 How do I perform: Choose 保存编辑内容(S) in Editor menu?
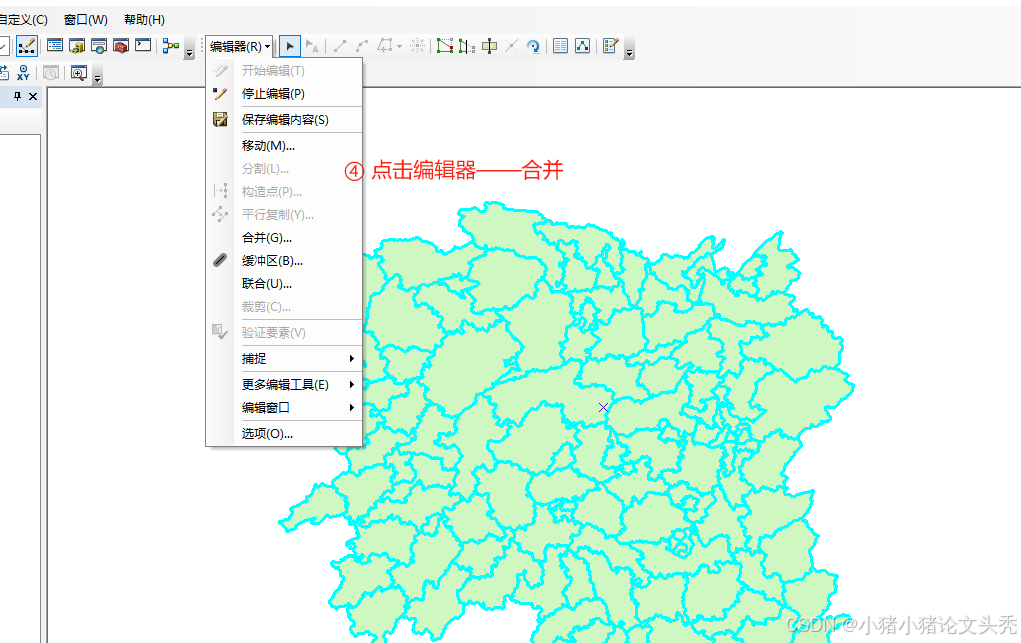pyautogui.click(x=285, y=120)
